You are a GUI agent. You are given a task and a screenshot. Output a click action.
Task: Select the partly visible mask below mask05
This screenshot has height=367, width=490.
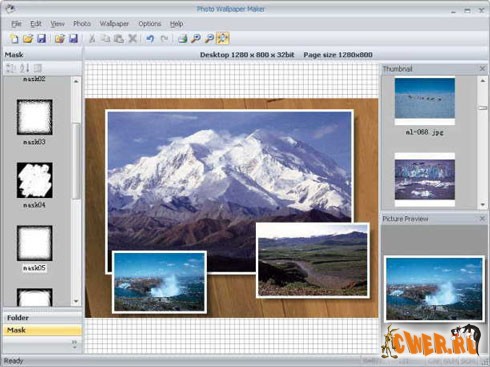[35, 297]
